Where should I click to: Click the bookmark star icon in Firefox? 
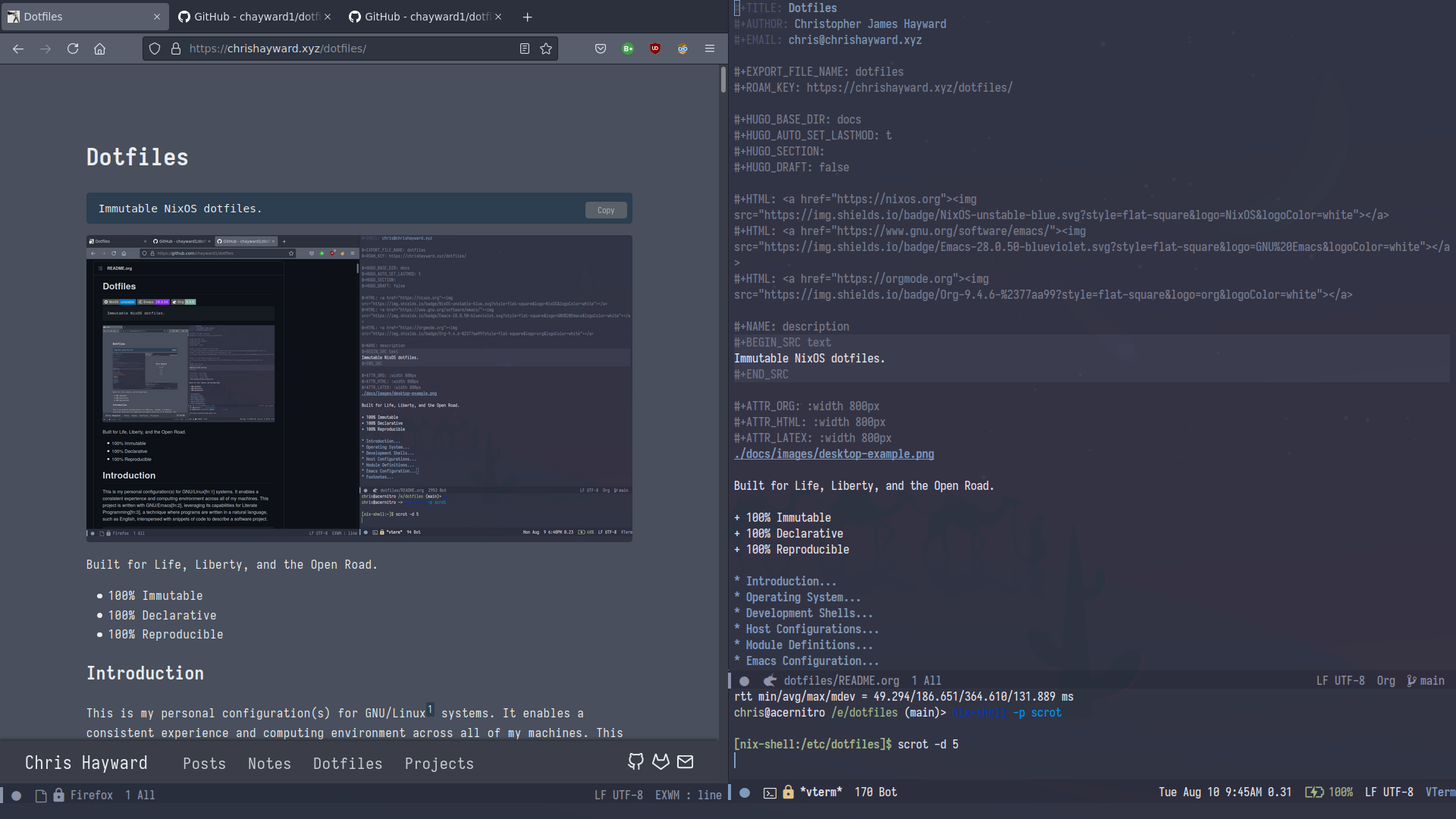click(546, 48)
